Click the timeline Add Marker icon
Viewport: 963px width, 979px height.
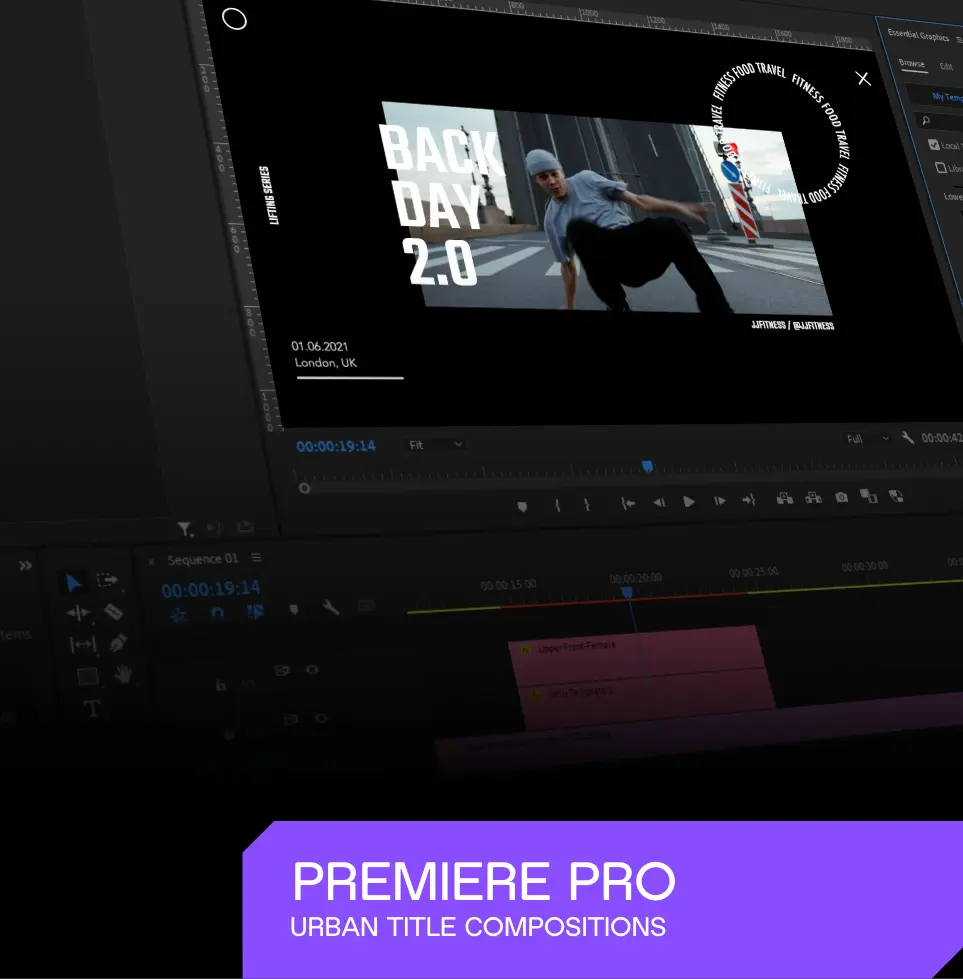pyautogui.click(x=294, y=609)
